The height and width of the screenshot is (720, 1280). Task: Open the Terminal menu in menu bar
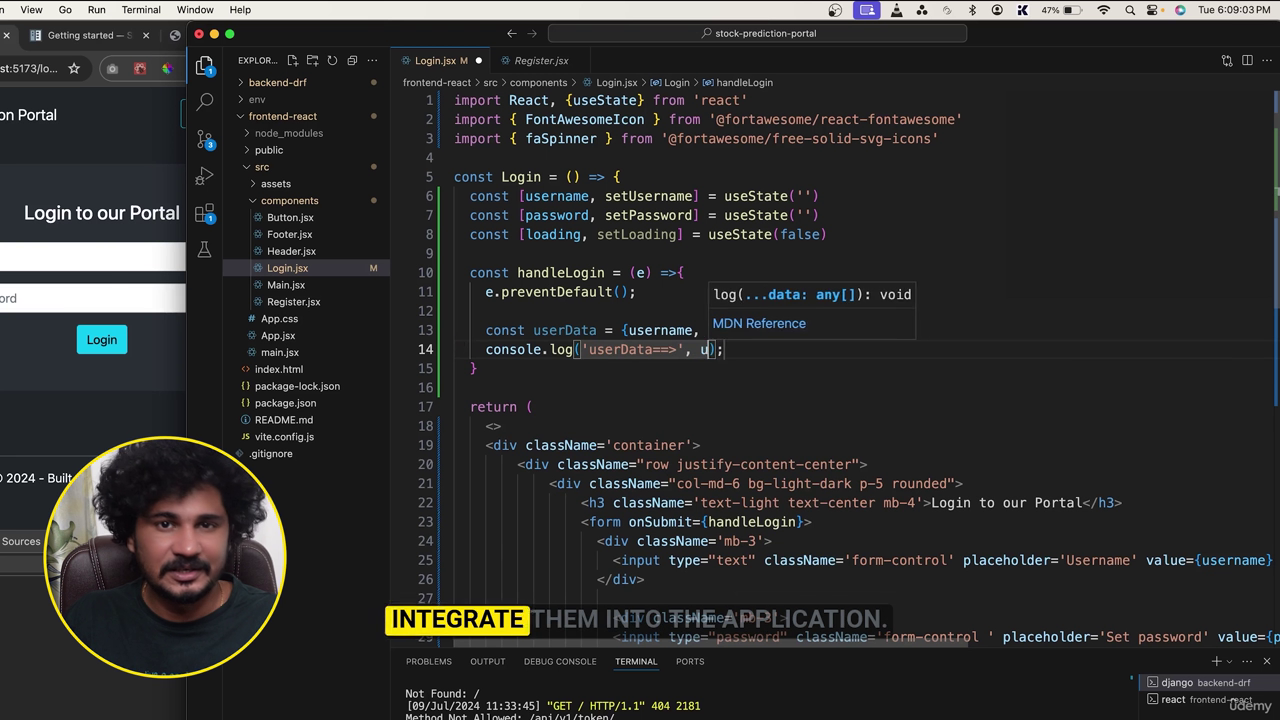coord(141,10)
